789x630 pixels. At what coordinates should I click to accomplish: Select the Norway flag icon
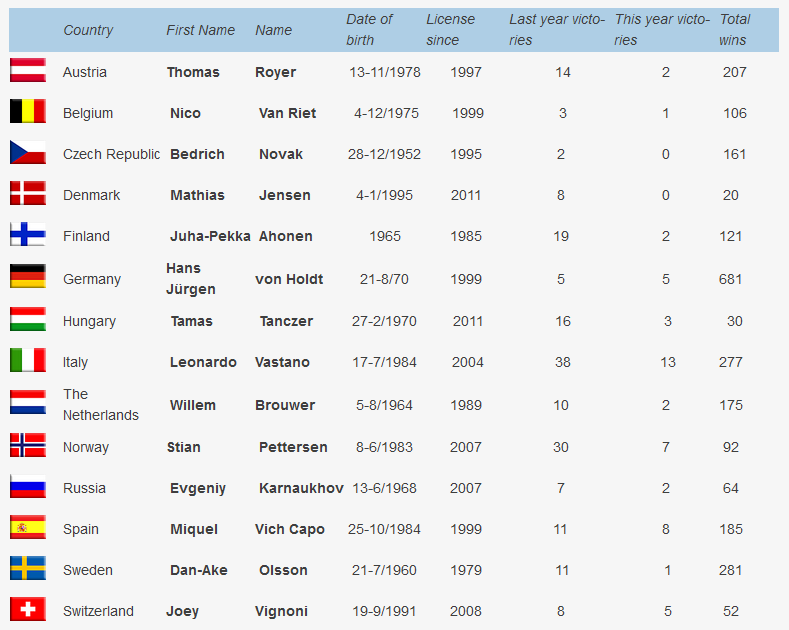point(28,445)
